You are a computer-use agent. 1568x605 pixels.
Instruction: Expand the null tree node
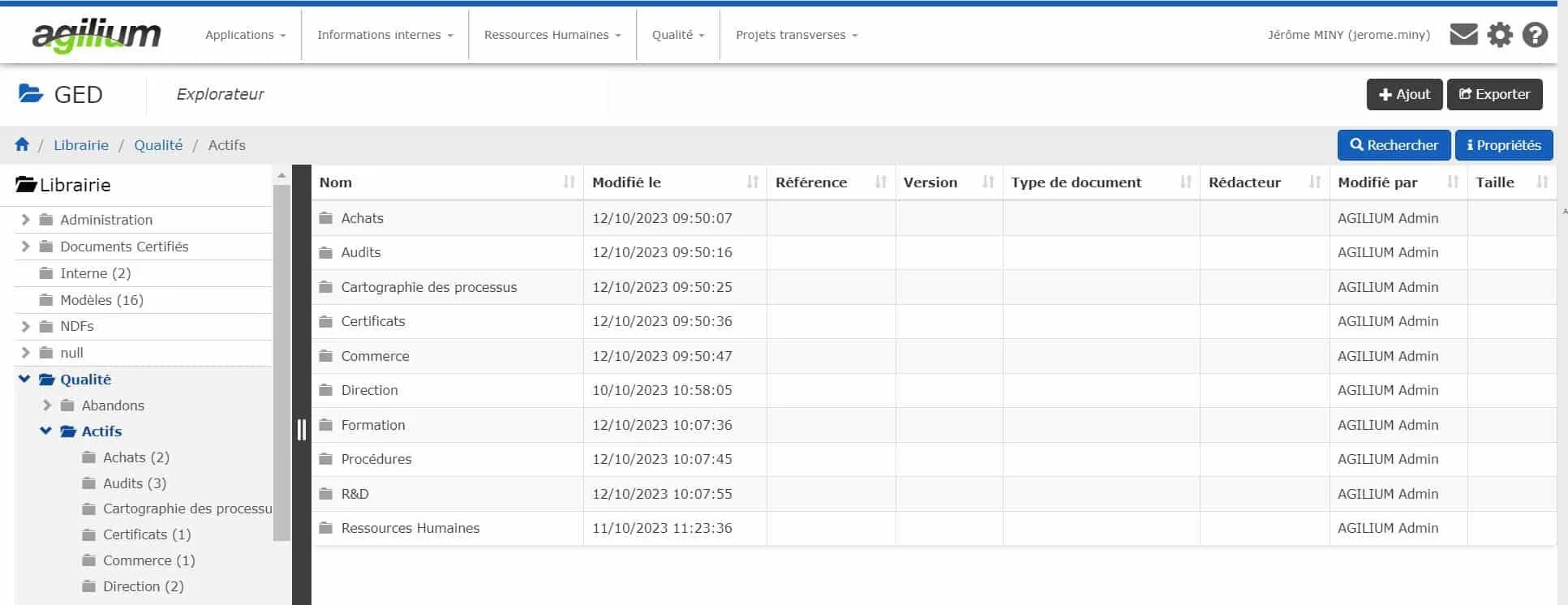coord(25,353)
